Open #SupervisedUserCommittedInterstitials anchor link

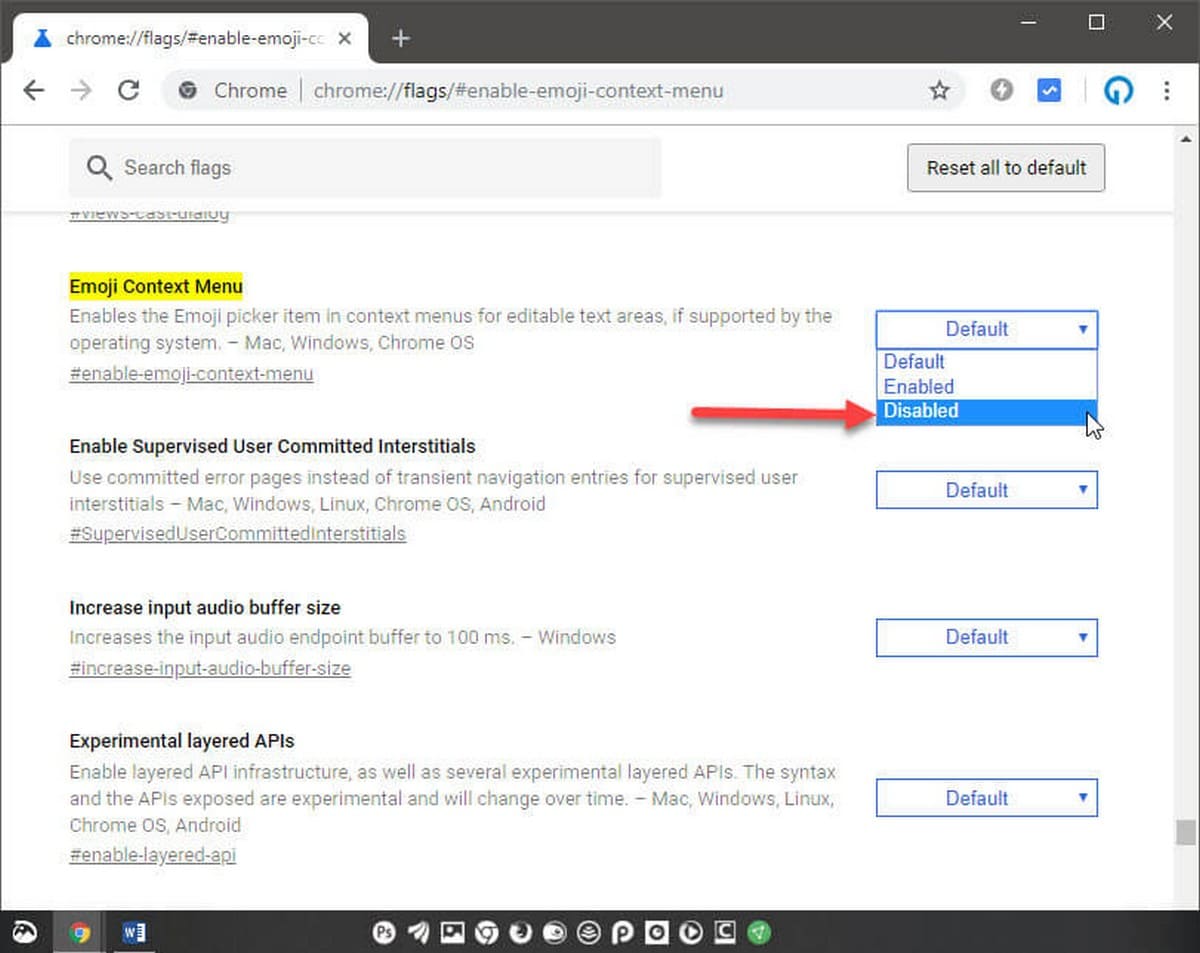click(238, 534)
